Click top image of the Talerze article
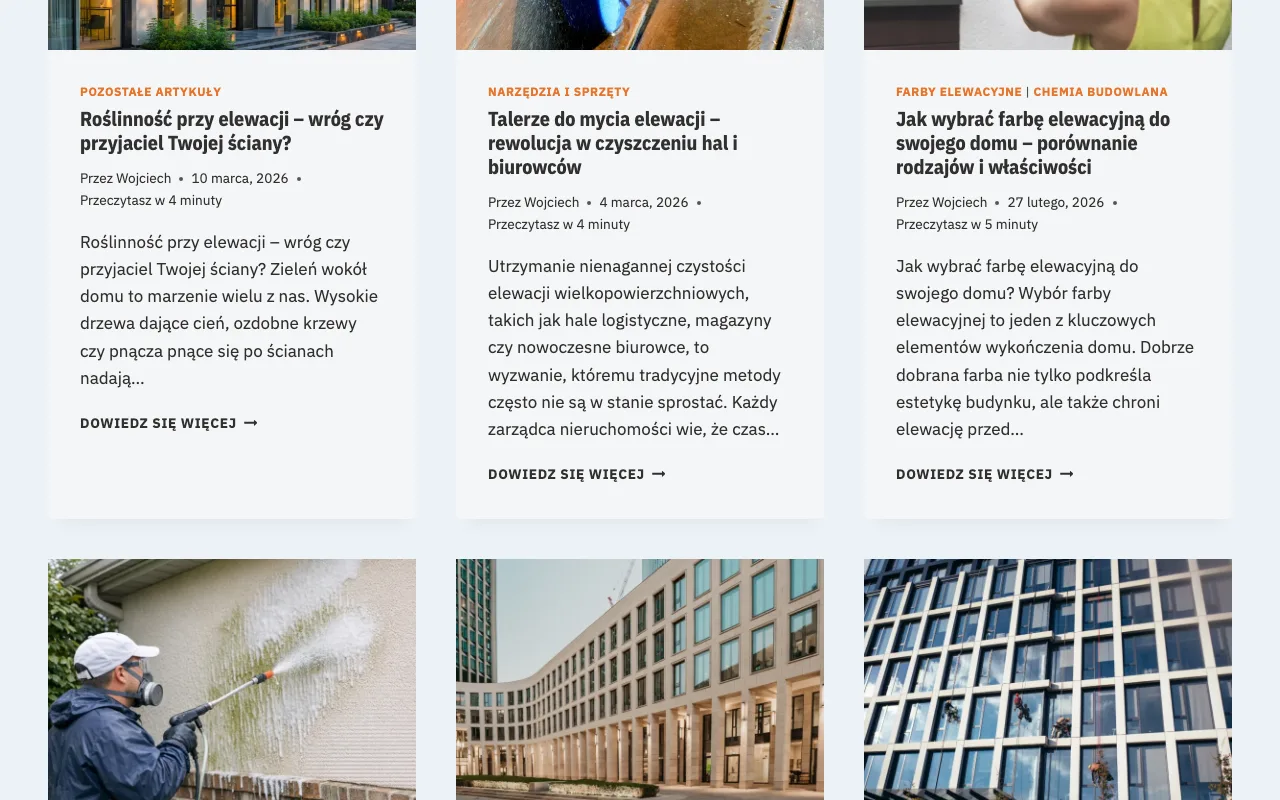The height and width of the screenshot is (800, 1280). tap(640, 25)
